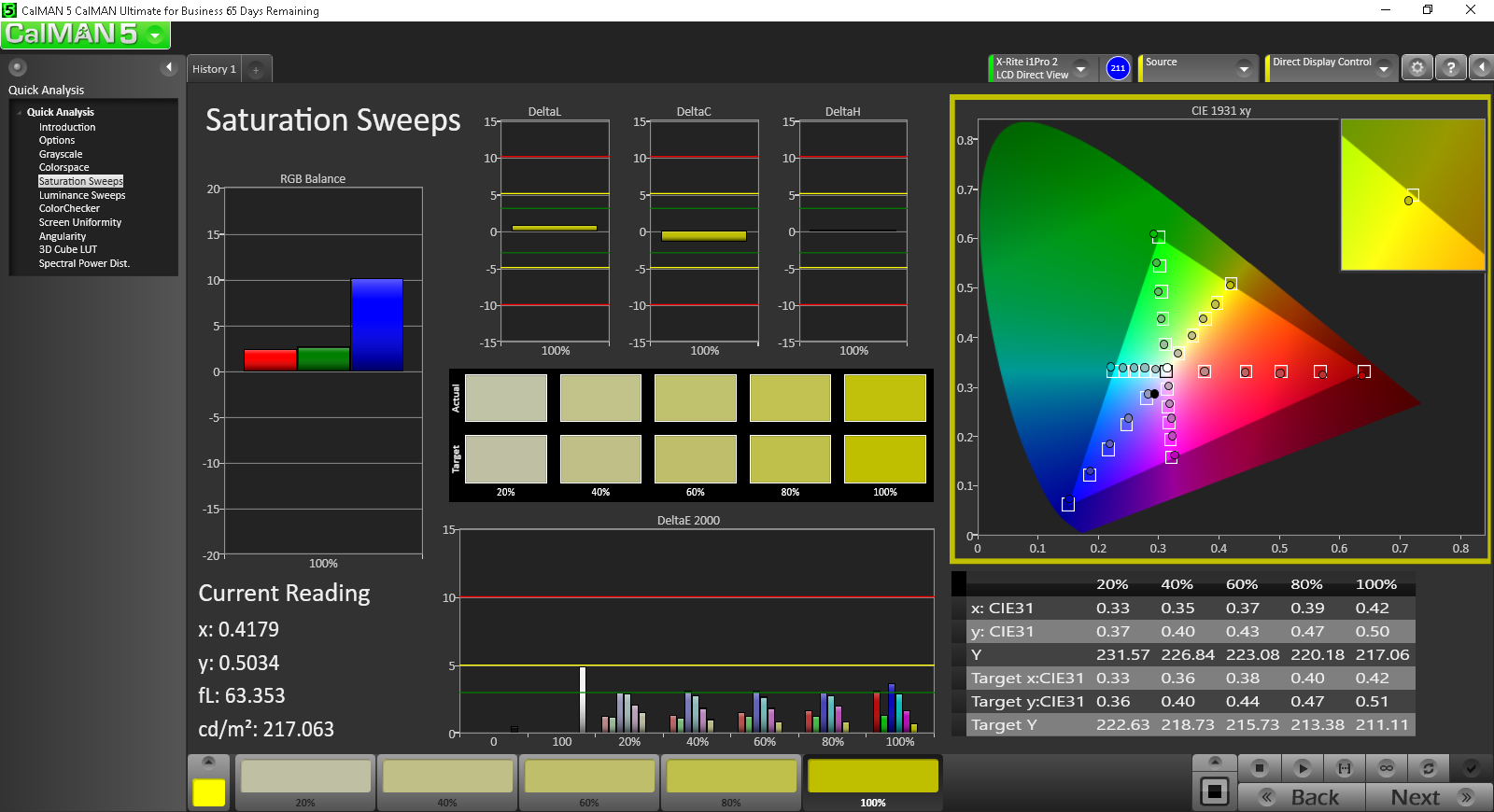Click the checkmark toggle above Next

tap(1471, 768)
